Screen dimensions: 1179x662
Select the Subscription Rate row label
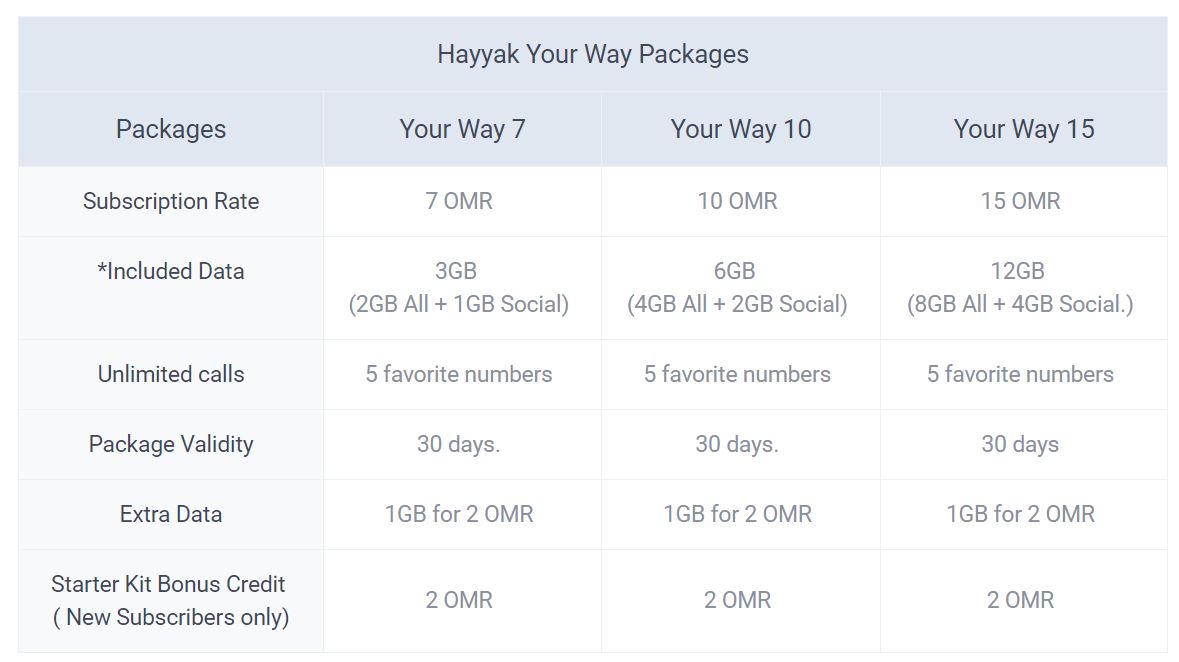[171, 201]
